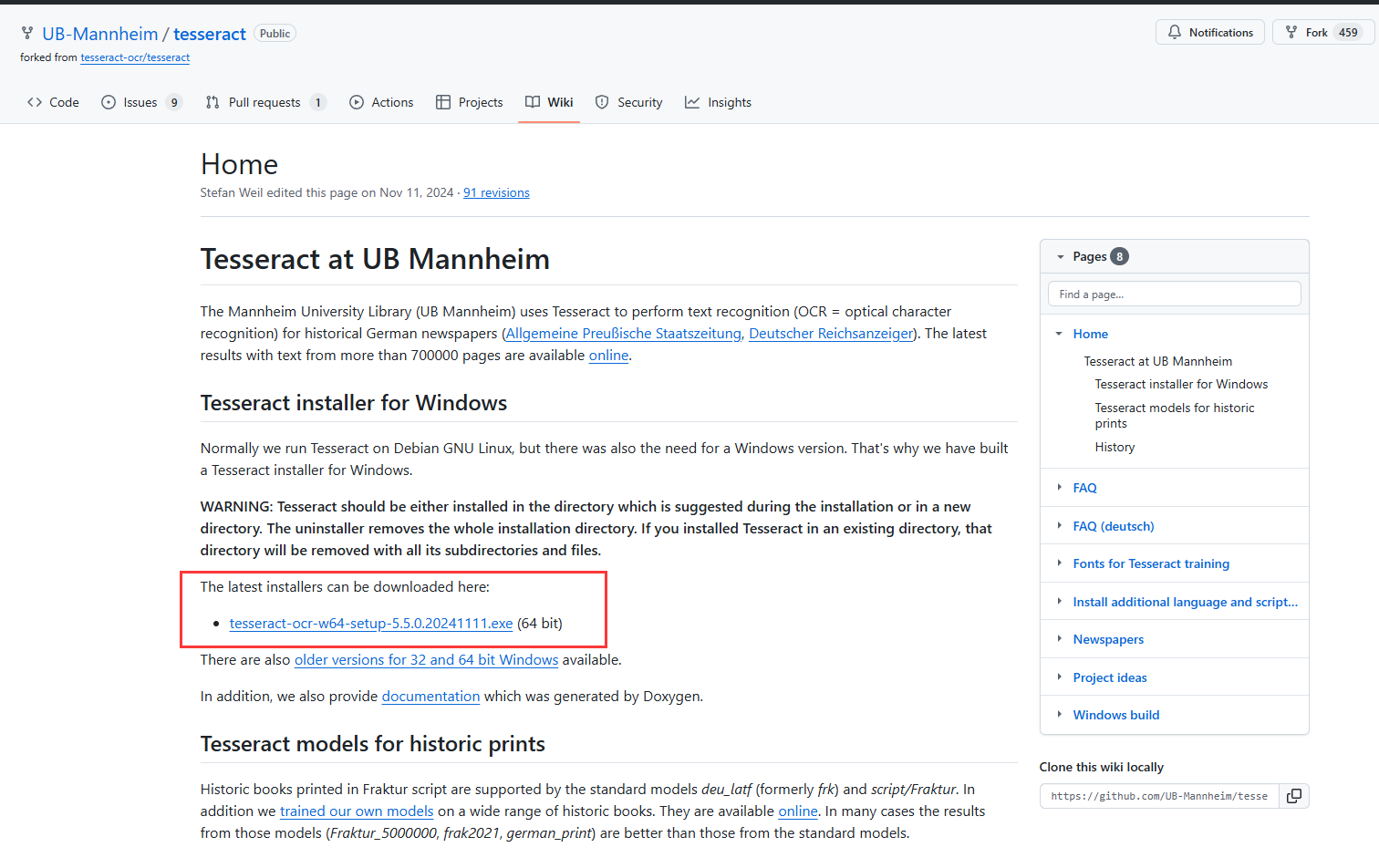Open Install additional language and script page
Screen dimensions: 1379x868
(1185, 602)
